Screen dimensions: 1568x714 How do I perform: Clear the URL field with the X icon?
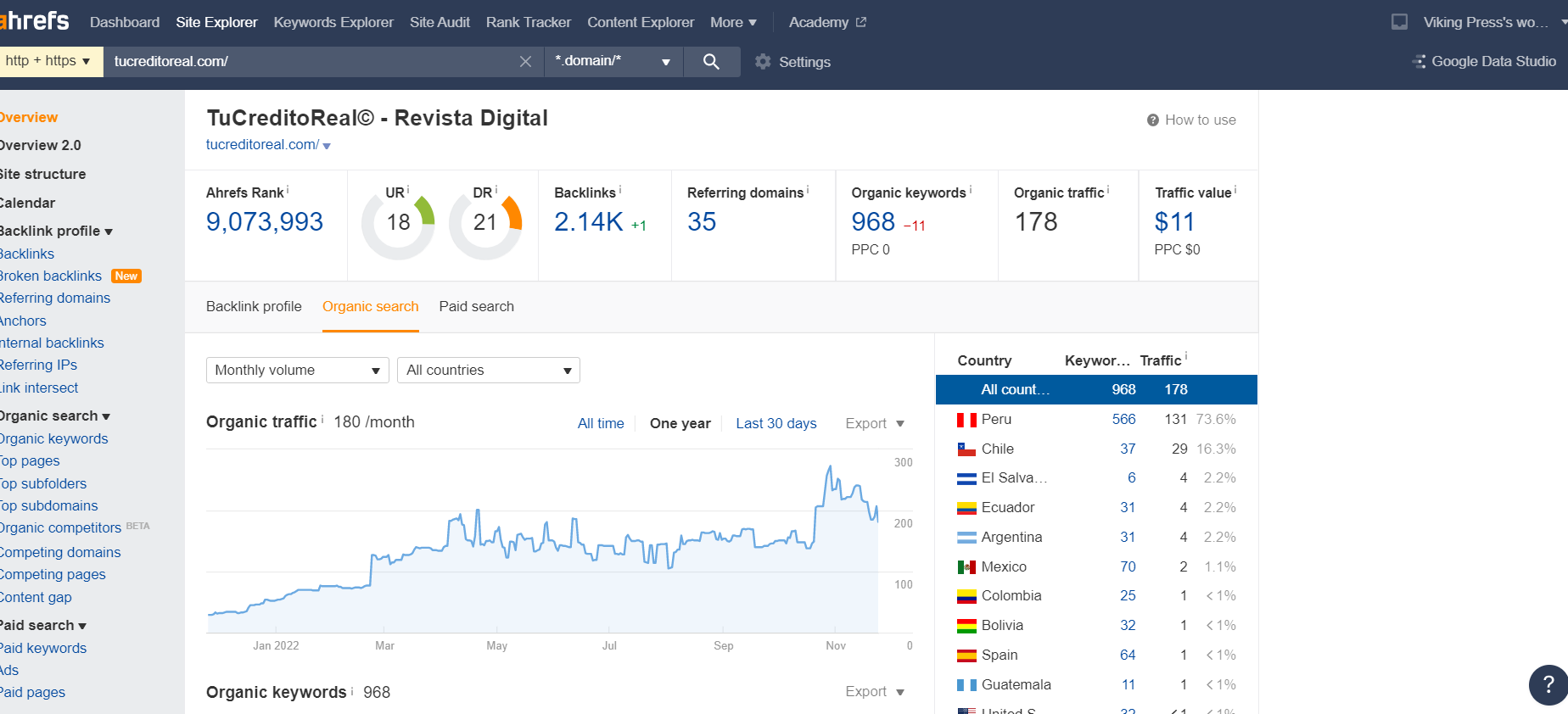tap(525, 61)
